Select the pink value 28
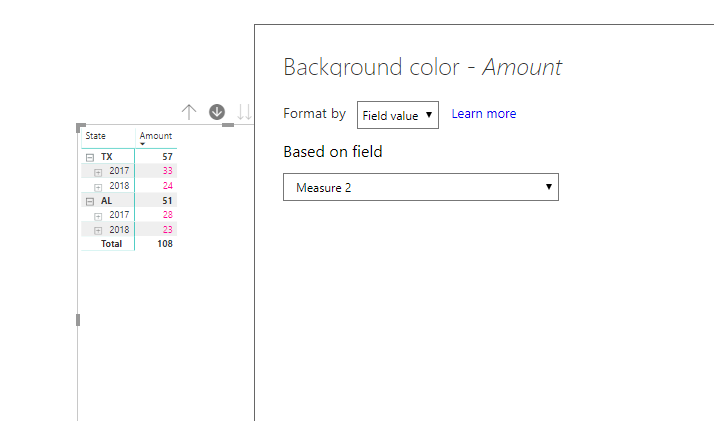Screen dimensions: 714x421 [x=167, y=215]
